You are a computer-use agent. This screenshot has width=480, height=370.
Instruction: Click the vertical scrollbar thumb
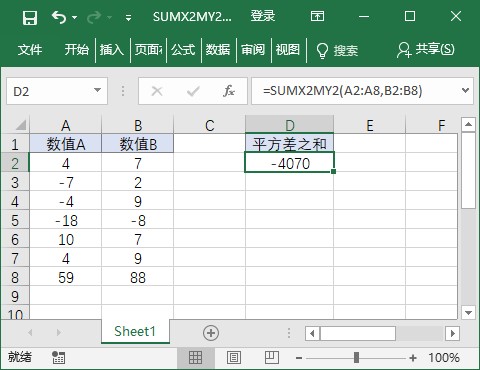click(468, 170)
